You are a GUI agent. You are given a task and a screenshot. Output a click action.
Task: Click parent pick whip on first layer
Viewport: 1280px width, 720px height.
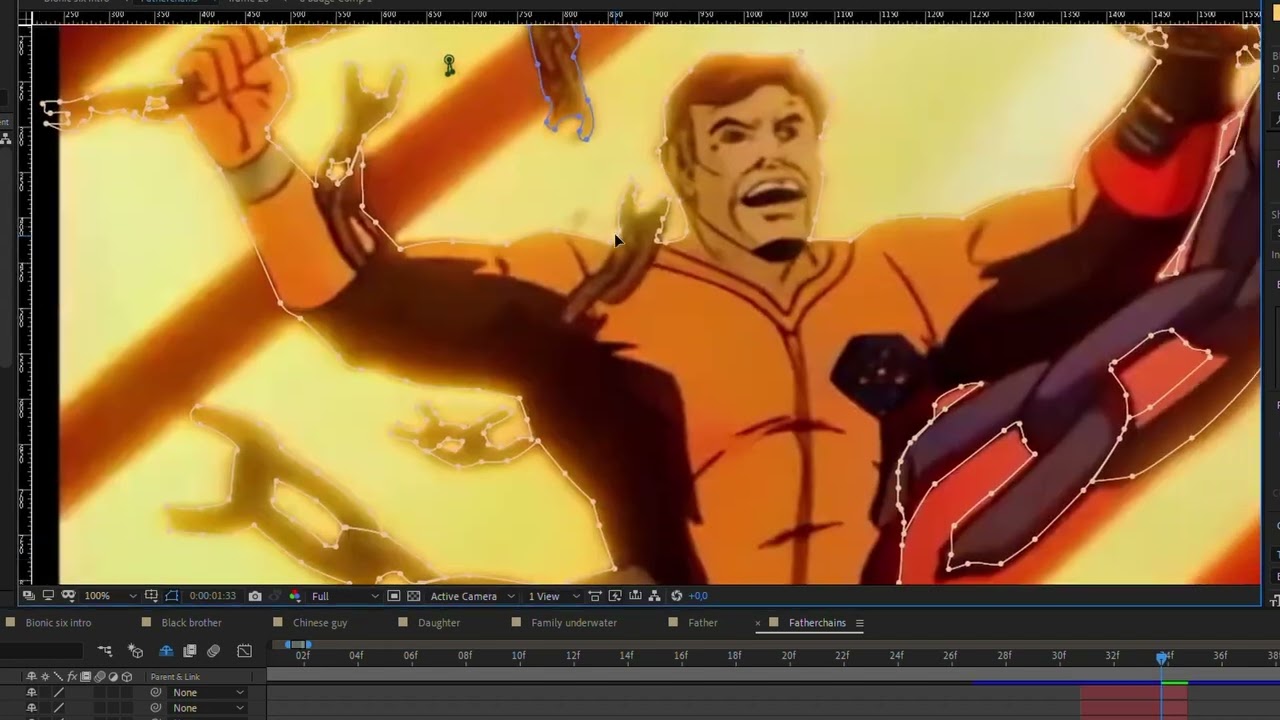156,692
